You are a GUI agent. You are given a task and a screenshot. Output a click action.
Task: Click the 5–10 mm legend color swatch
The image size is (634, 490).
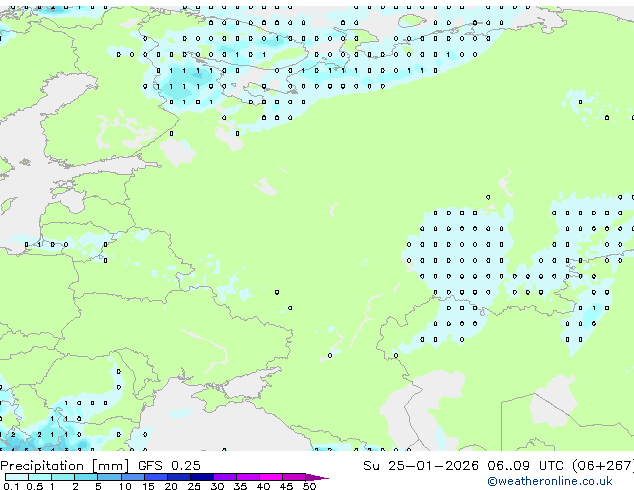[x=109, y=477]
